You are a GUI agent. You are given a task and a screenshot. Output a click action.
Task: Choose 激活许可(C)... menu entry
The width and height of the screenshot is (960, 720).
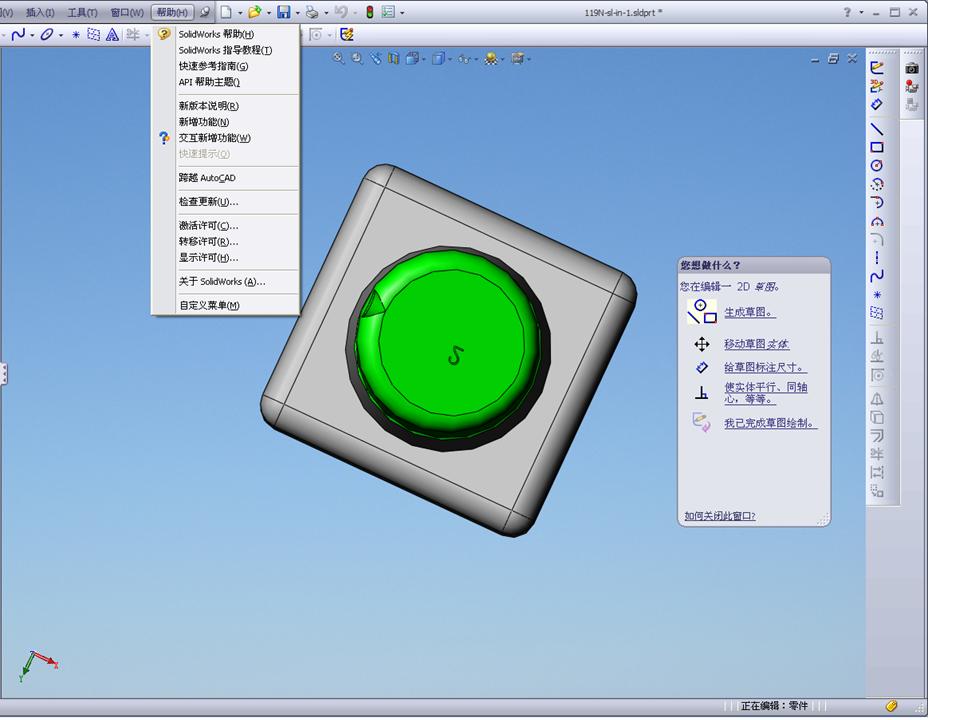click(x=225, y=225)
